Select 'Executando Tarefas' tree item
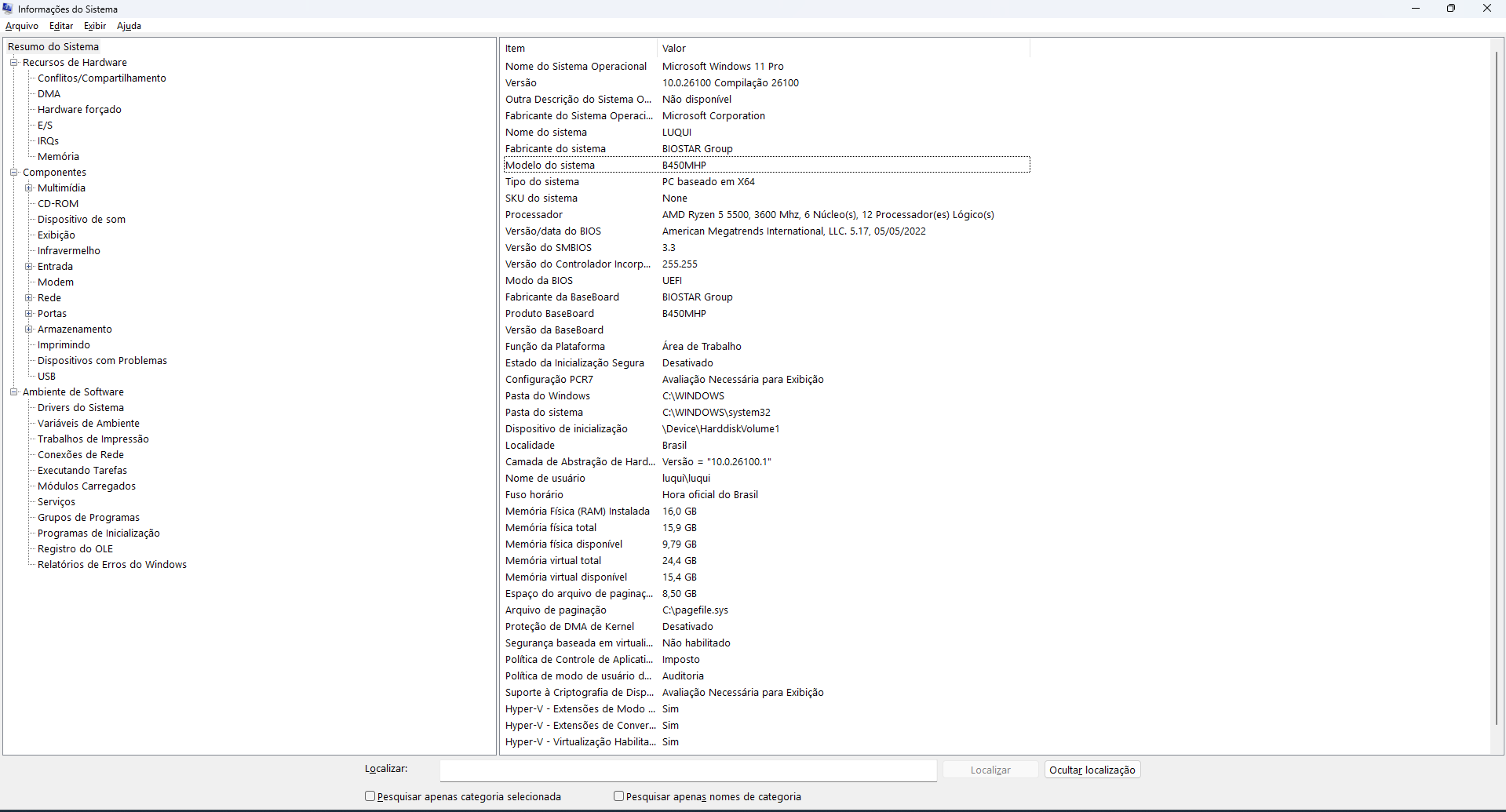The width and height of the screenshot is (1506, 812). click(x=82, y=471)
